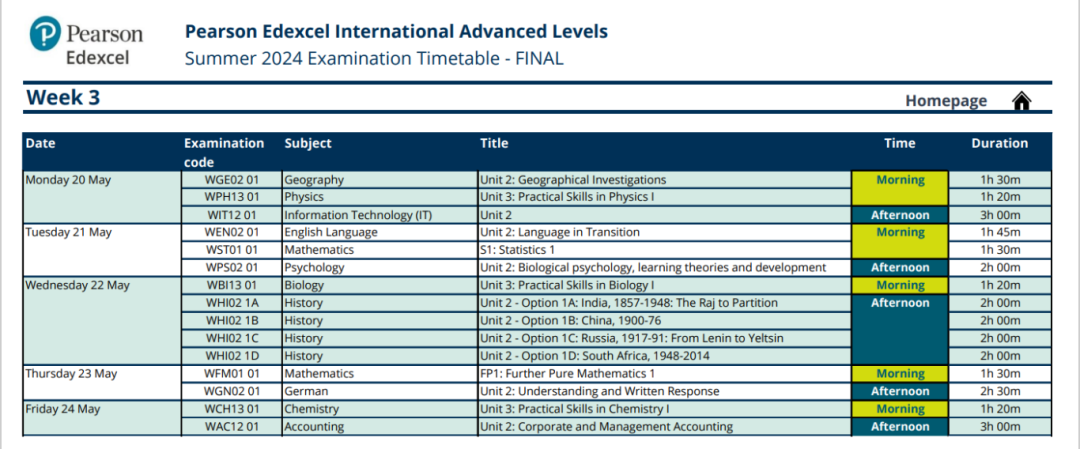Select examination code WHI02 1C

tap(232, 338)
